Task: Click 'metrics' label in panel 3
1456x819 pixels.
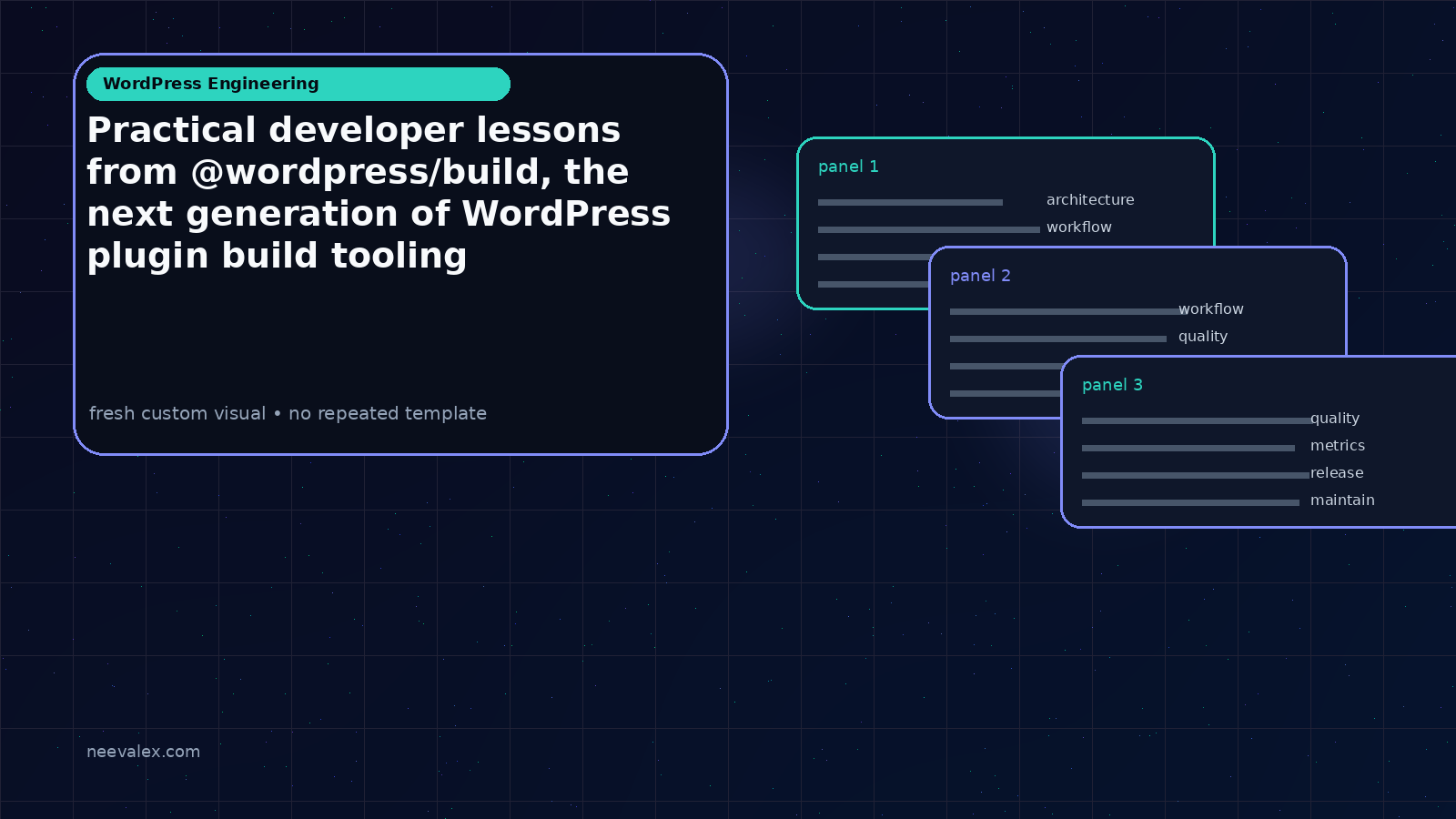Action: point(1338,445)
